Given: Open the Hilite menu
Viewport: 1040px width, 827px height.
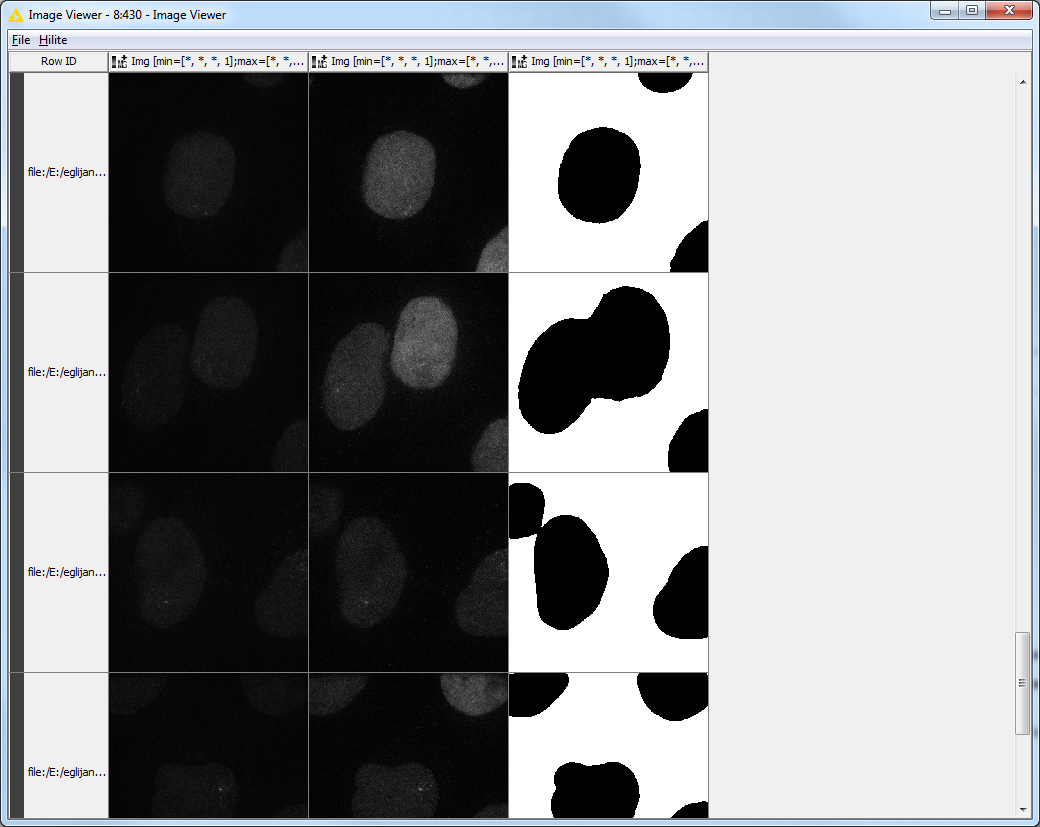Looking at the screenshot, I should coord(53,40).
